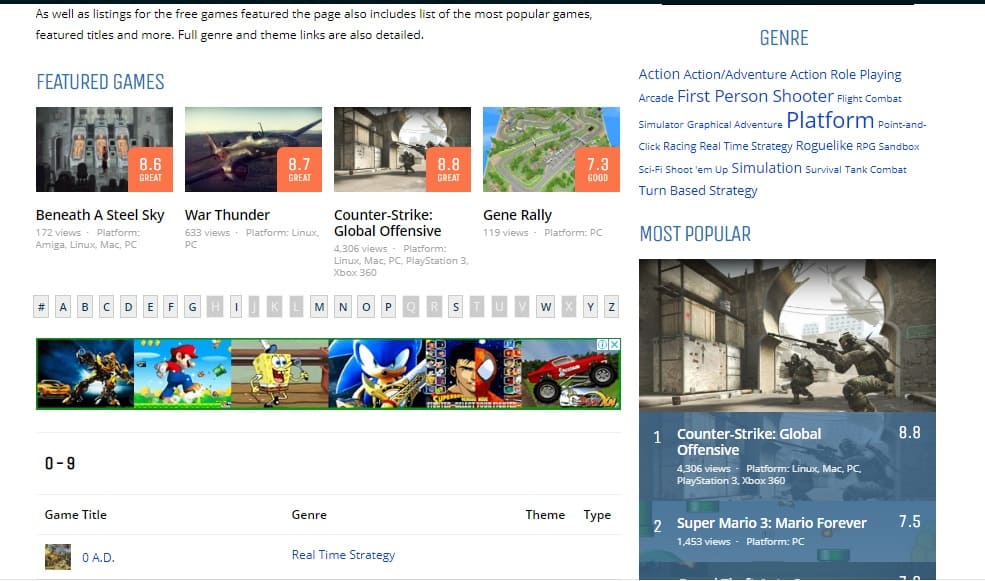This screenshot has height=581, width=985.
Task: Click the Sonic game in banner ad
Action: click(377, 374)
